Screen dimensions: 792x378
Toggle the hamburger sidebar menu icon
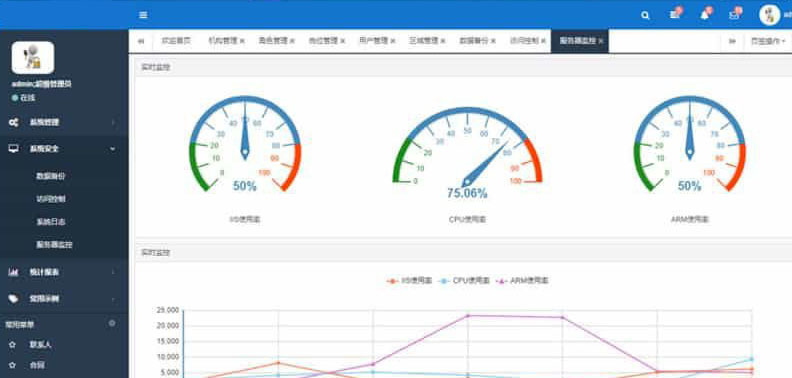point(143,15)
